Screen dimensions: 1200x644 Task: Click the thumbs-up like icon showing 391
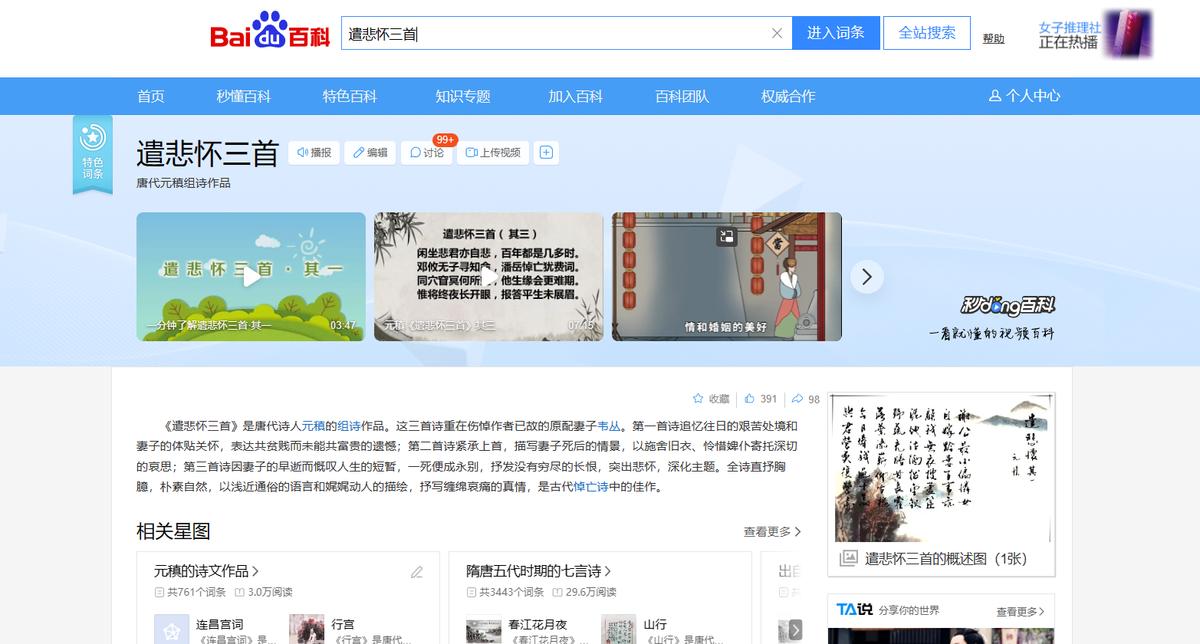click(752, 399)
